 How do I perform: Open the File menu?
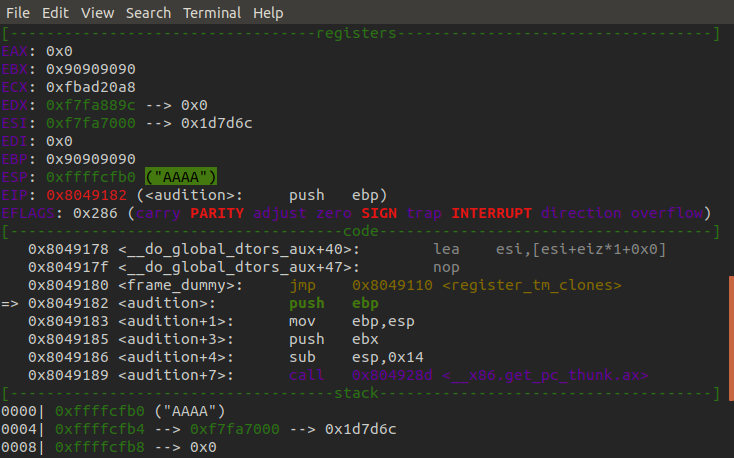click(x=18, y=13)
